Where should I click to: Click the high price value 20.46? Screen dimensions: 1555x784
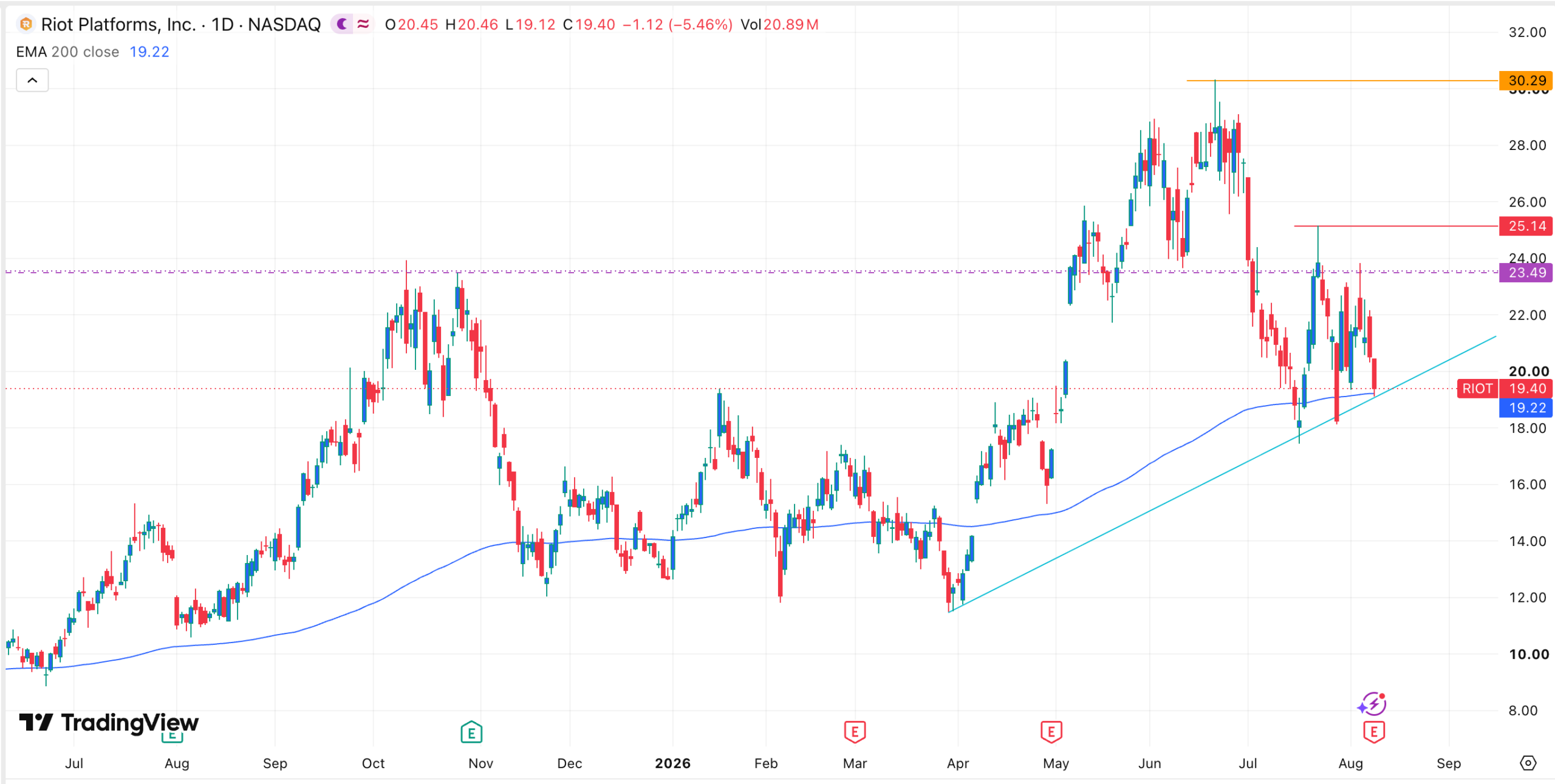coord(478,24)
